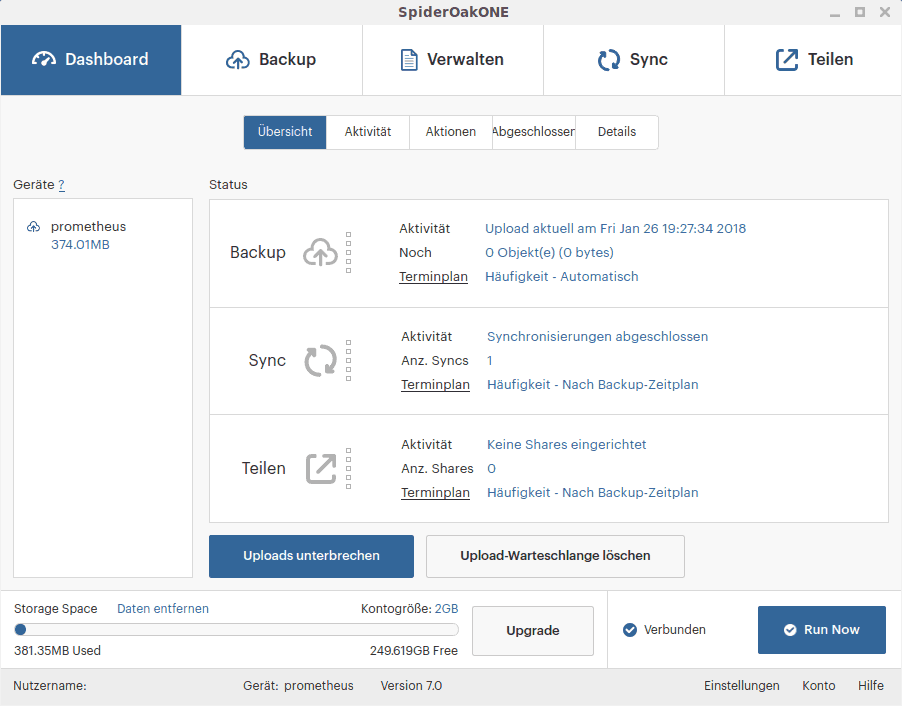
Task: Click the dotted indicator beside Backup status
Action: 348,253
